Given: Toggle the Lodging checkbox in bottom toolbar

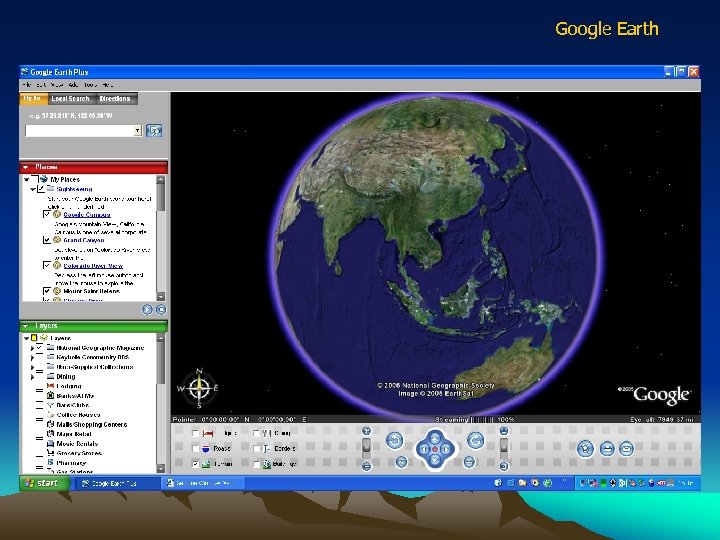Looking at the screenshot, I should click(196, 433).
